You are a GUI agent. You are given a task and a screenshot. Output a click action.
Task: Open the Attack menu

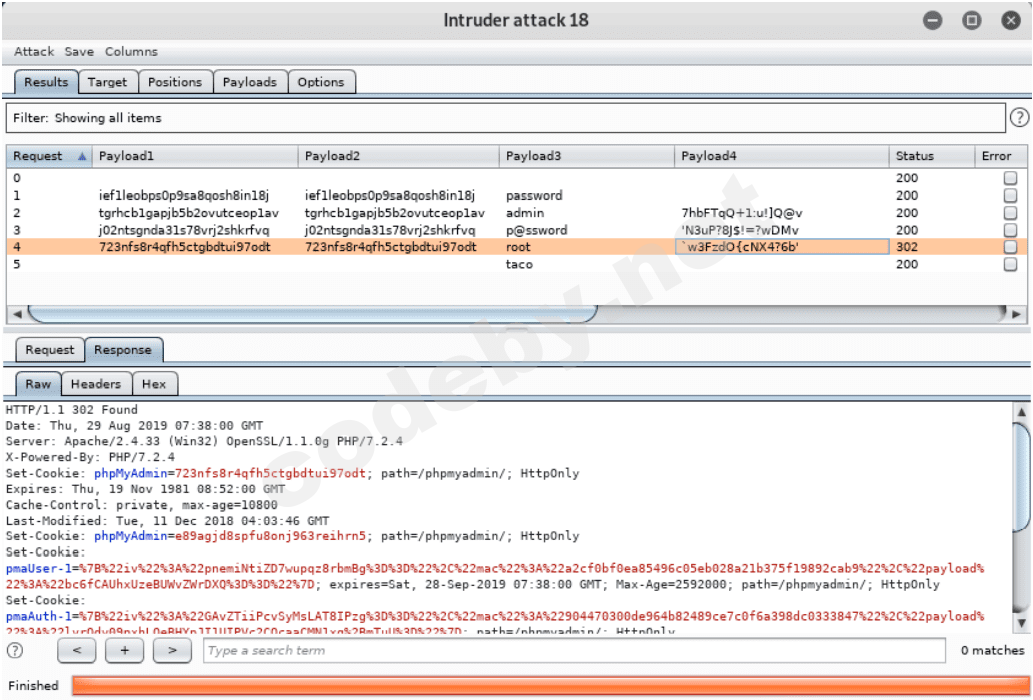point(34,51)
